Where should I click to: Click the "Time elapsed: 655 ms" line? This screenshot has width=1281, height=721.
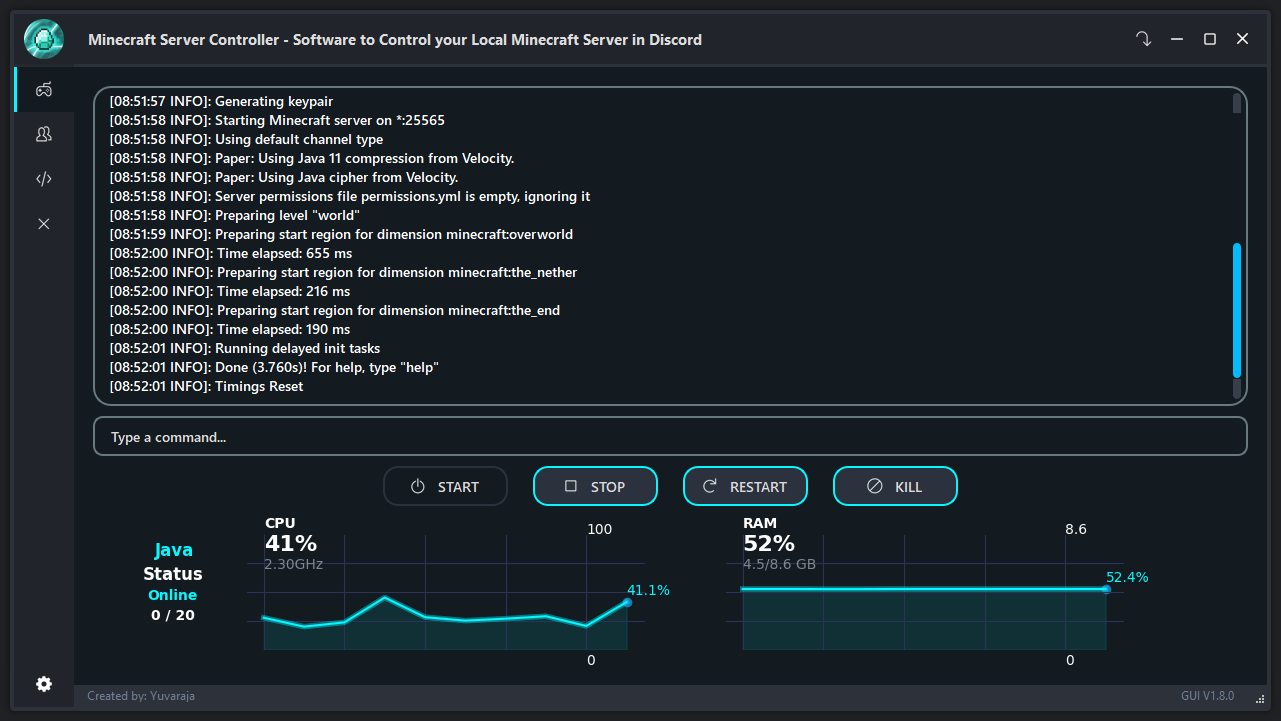(231, 253)
